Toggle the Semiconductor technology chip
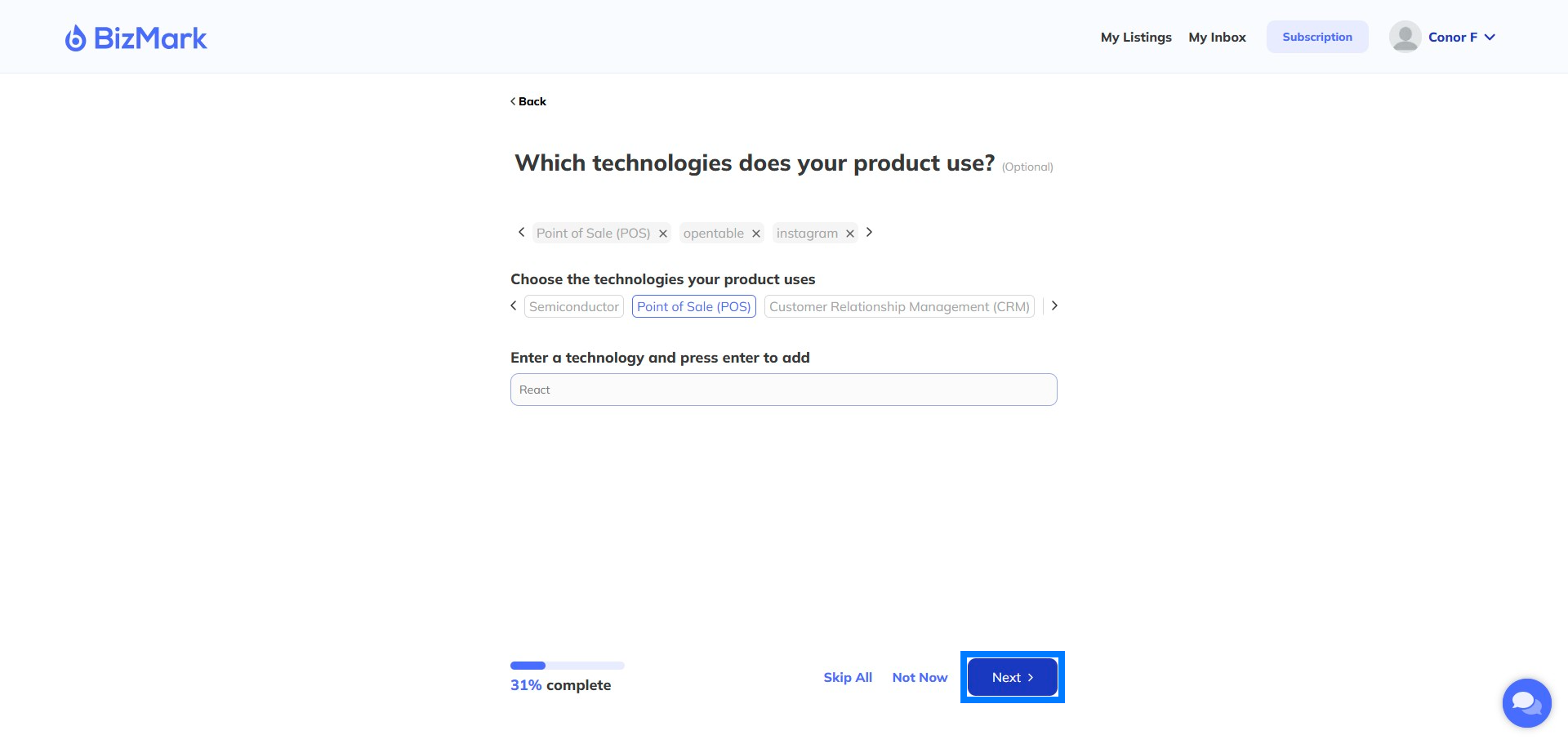This screenshot has height=744, width=1568. coord(574,306)
